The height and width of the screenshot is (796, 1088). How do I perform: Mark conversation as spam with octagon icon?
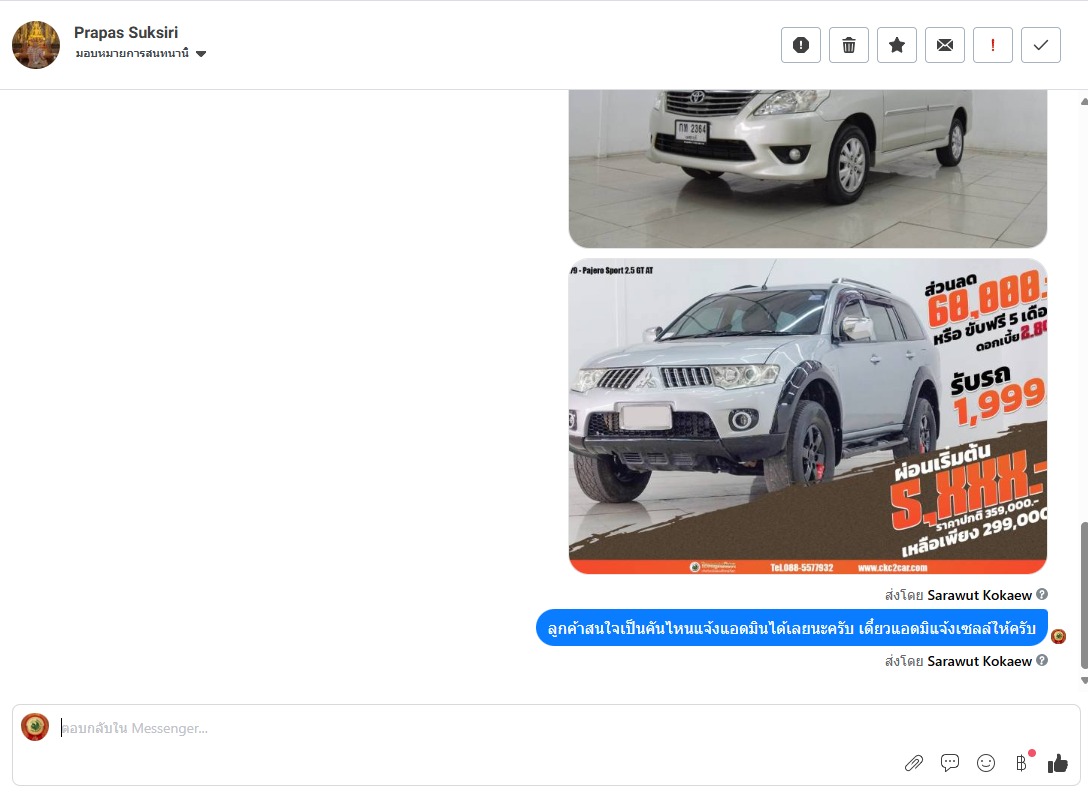click(801, 45)
